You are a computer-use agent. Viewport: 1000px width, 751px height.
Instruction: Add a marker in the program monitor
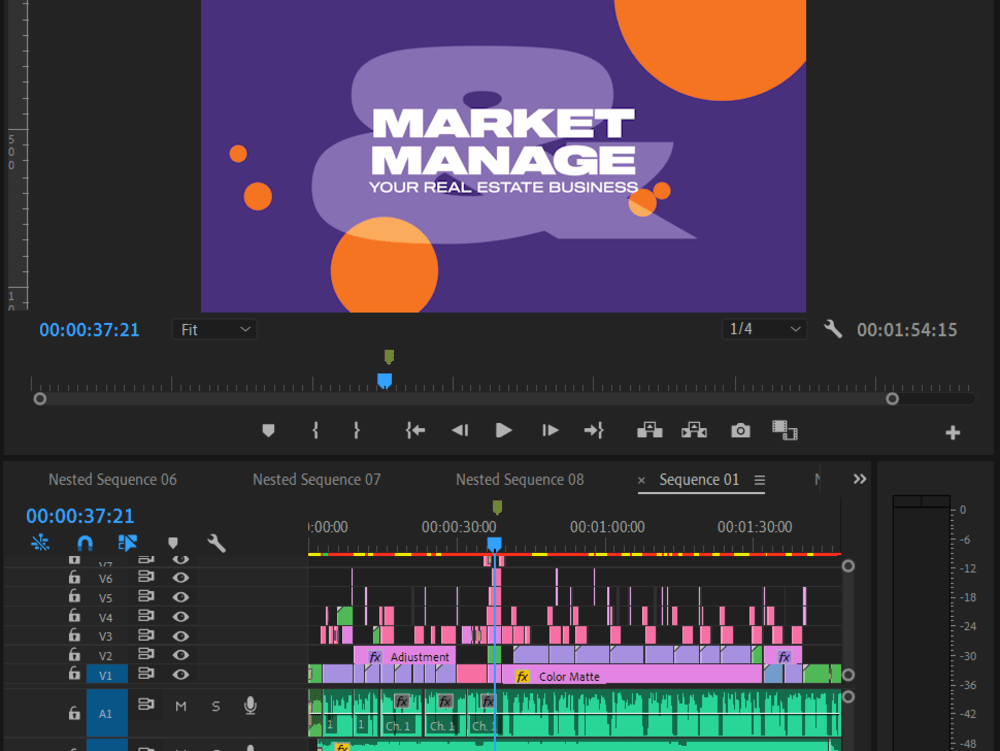point(268,431)
